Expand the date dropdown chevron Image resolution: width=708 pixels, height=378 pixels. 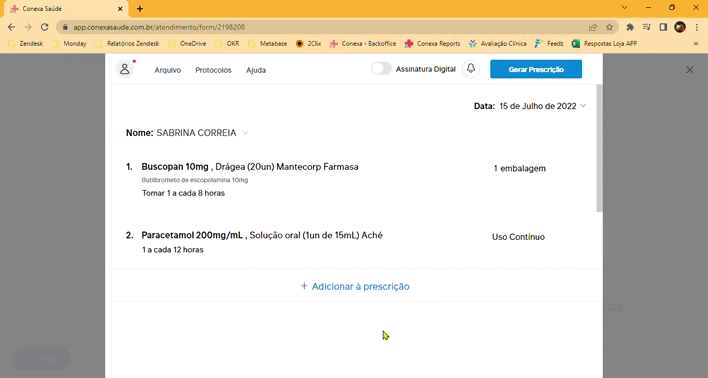(x=583, y=106)
